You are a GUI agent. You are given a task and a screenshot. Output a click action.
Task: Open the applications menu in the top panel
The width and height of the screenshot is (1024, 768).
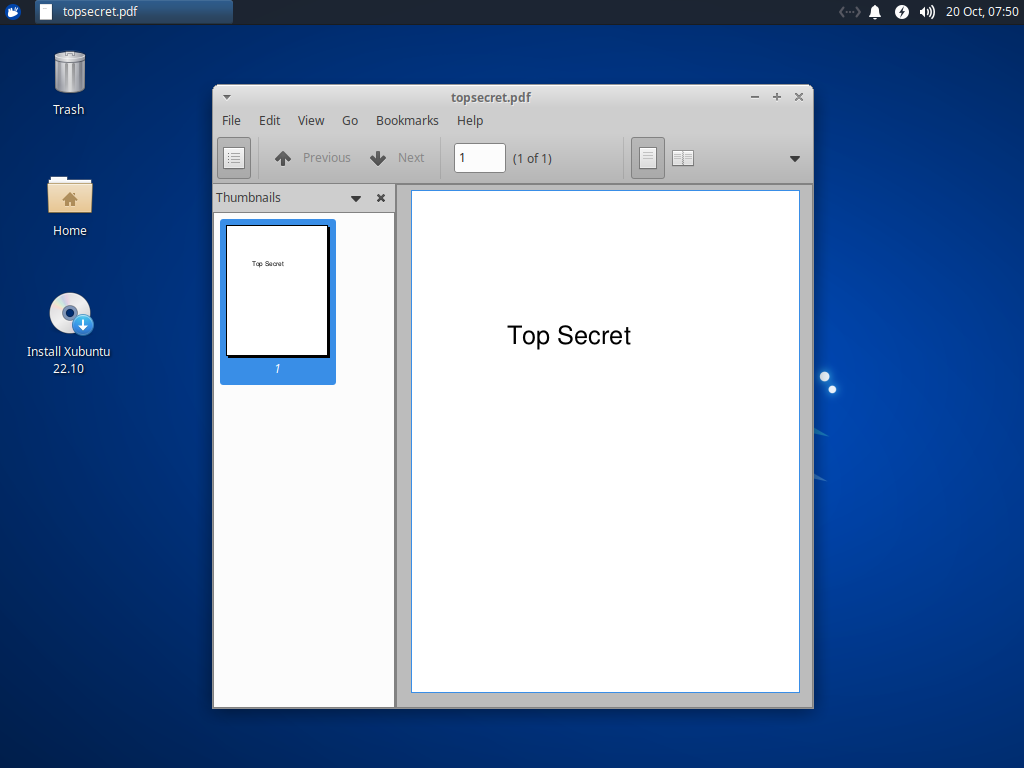click(12, 12)
